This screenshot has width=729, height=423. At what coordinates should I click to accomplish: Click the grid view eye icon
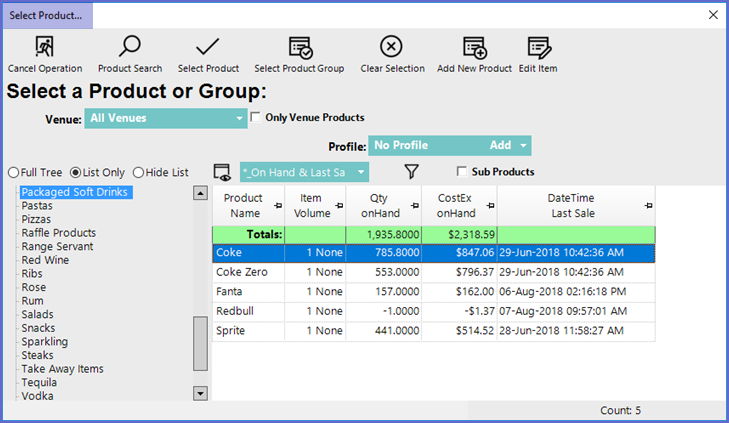click(x=223, y=172)
